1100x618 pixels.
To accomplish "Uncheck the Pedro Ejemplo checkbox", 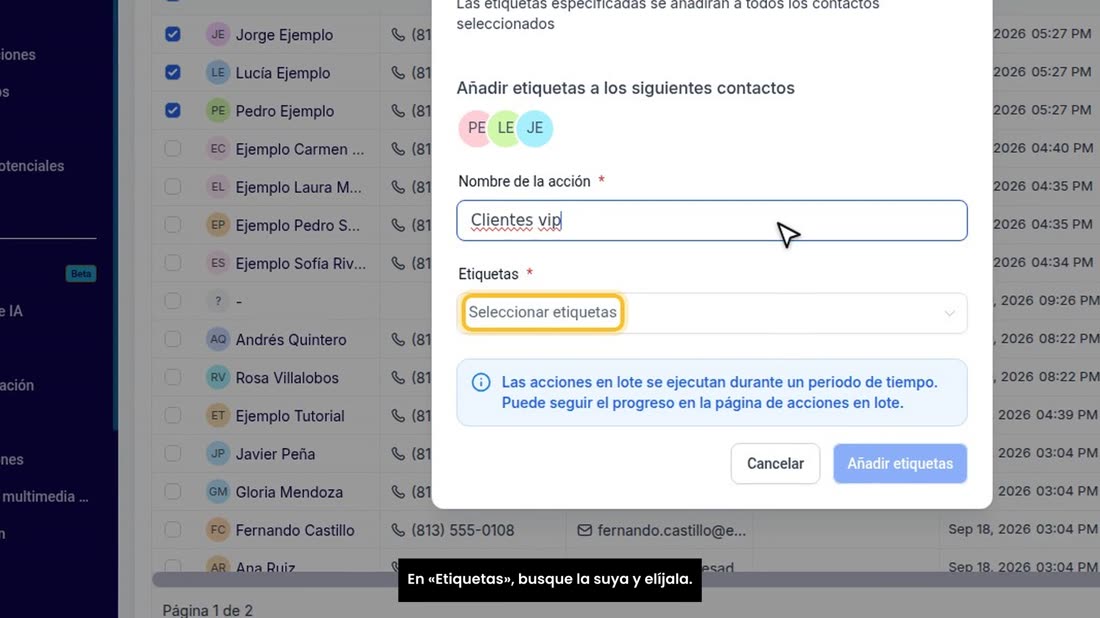I will coord(173,111).
